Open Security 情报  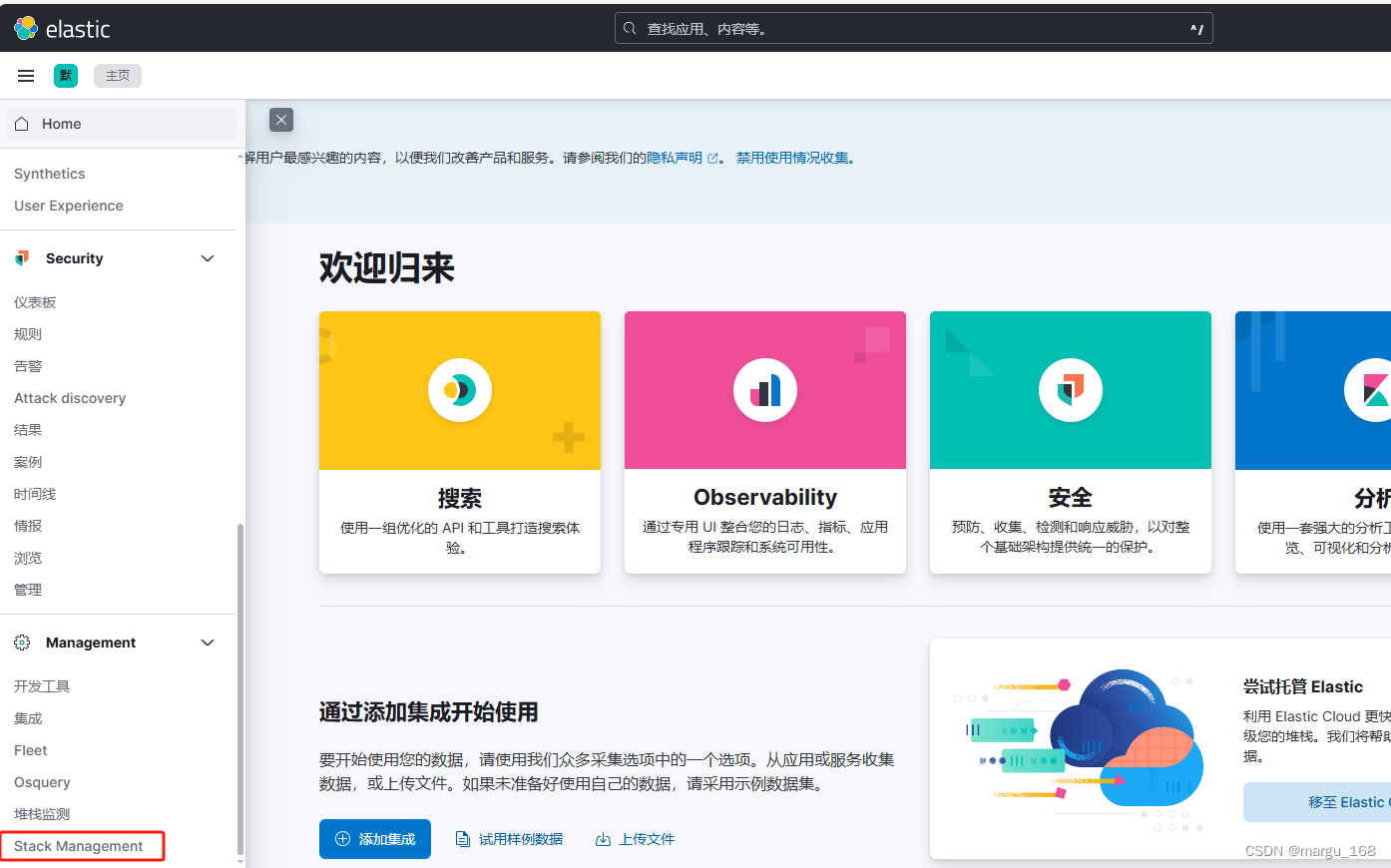click(28, 526)
